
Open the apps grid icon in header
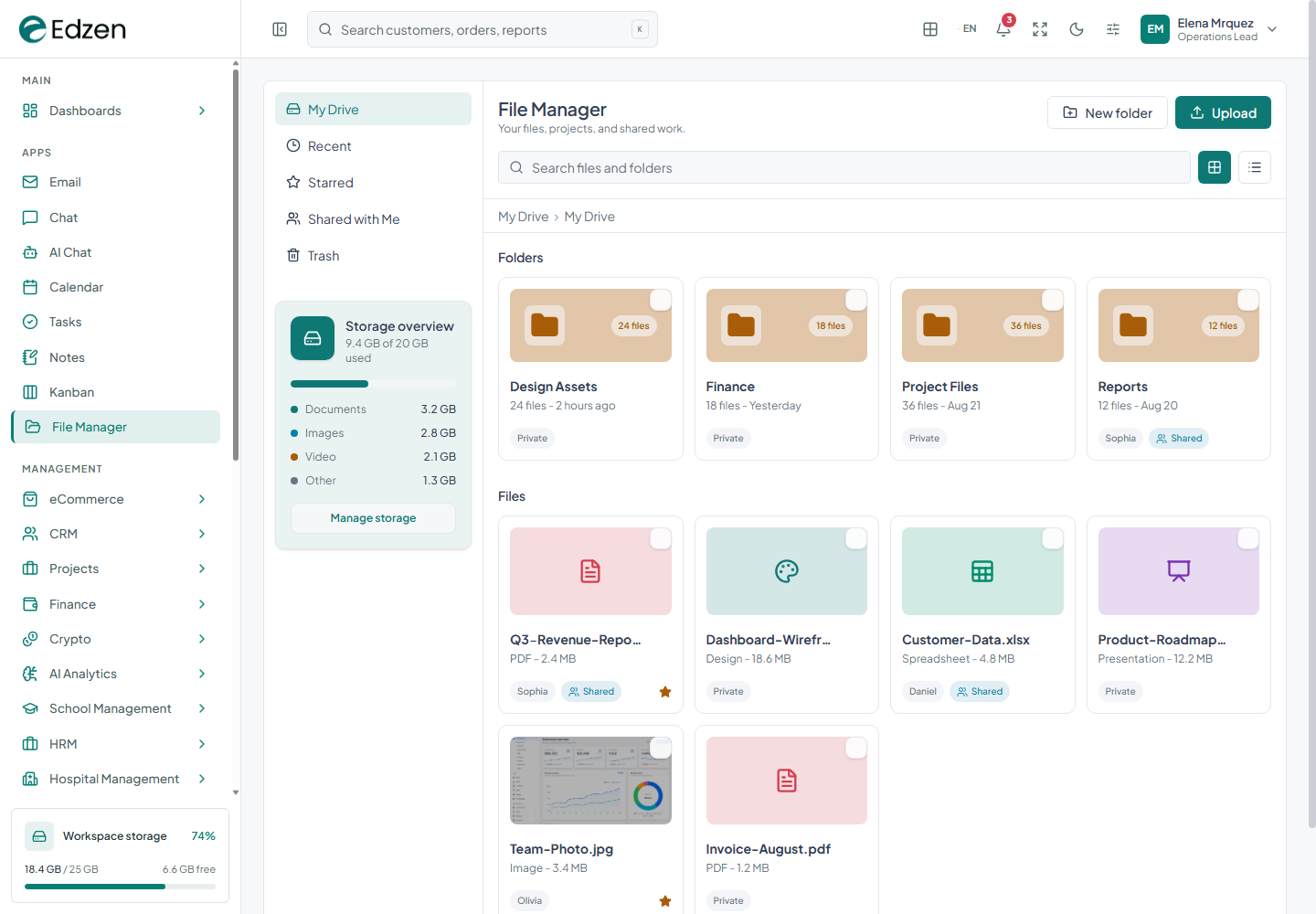click(x=930, y=29)
